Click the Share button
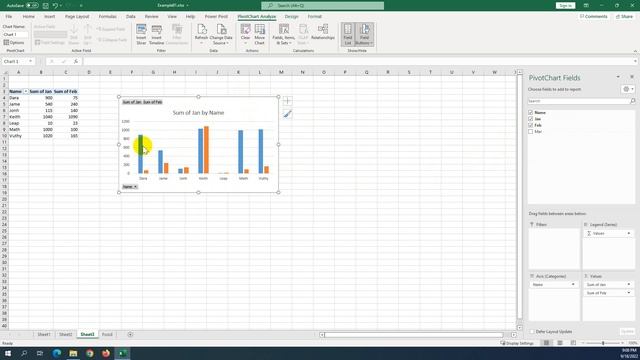 coord(624,16)
